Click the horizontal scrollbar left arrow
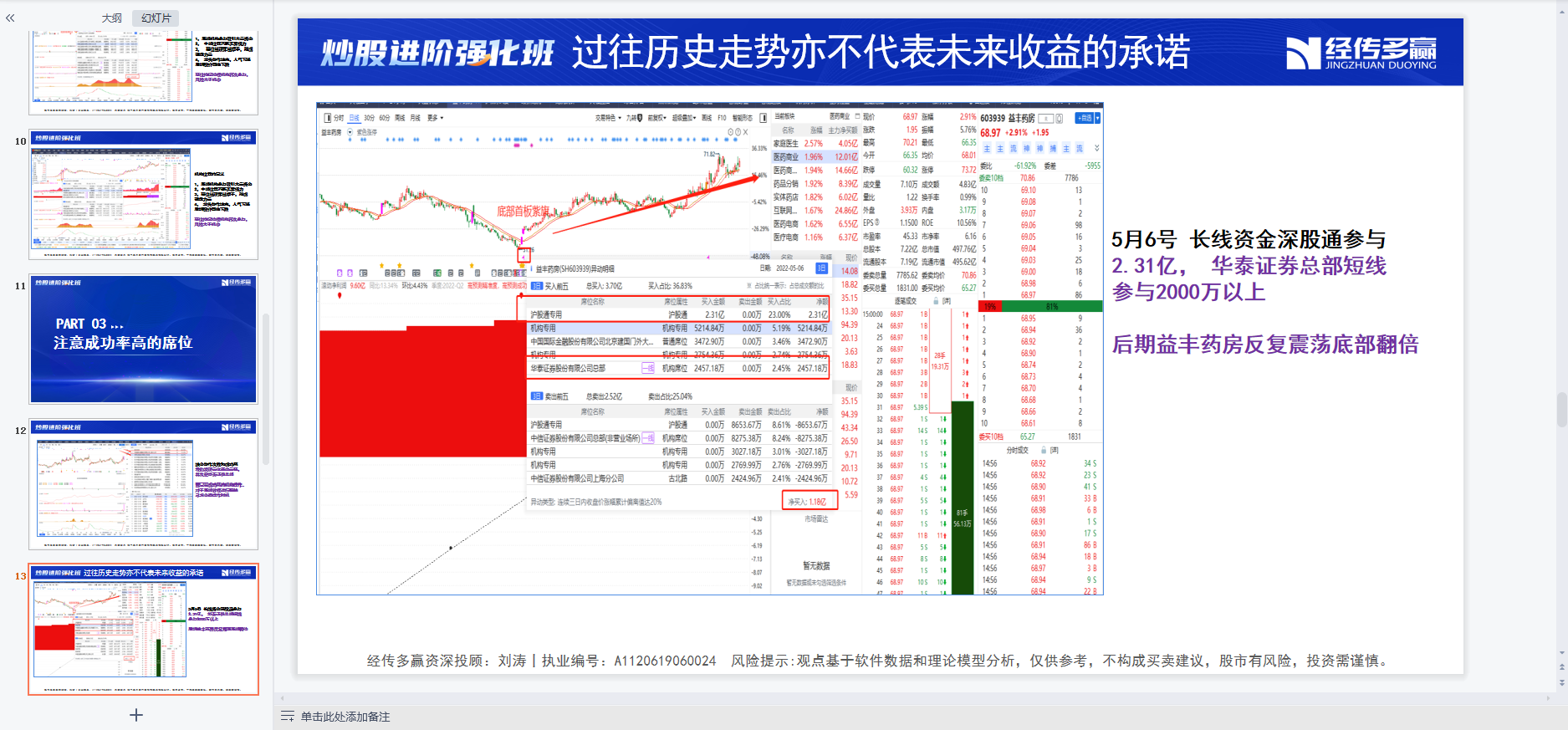Image resolution: width=1568 pixels, height=730 pixels. pos(283,697)
